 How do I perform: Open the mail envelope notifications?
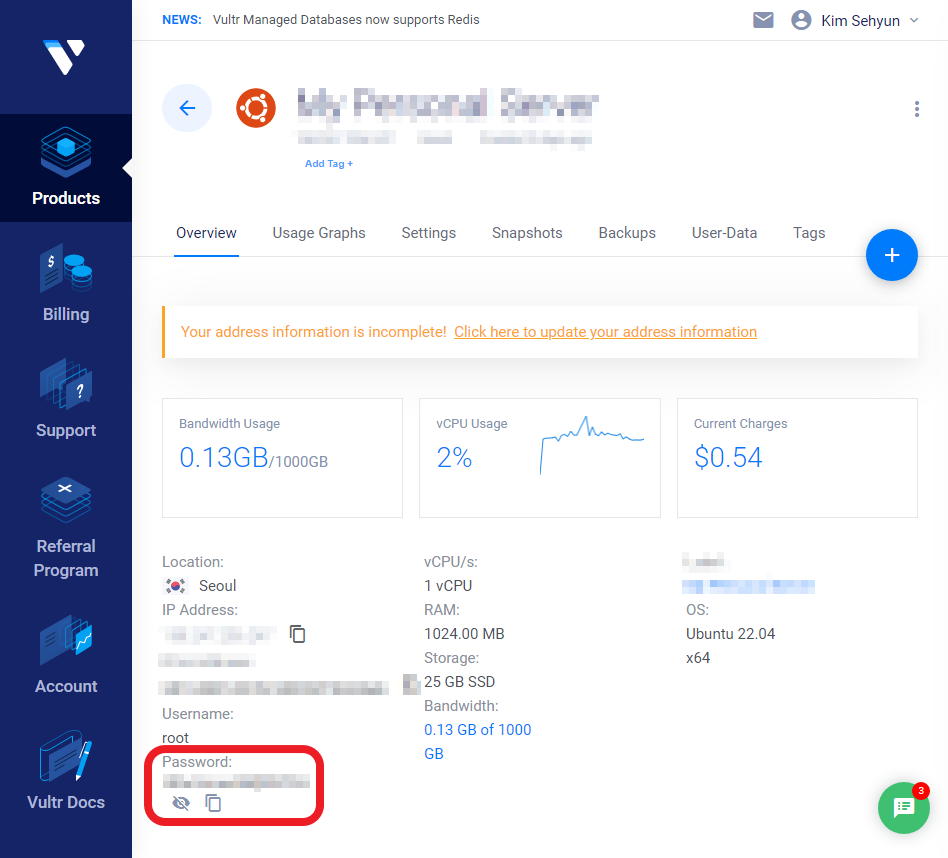[763, 20]
